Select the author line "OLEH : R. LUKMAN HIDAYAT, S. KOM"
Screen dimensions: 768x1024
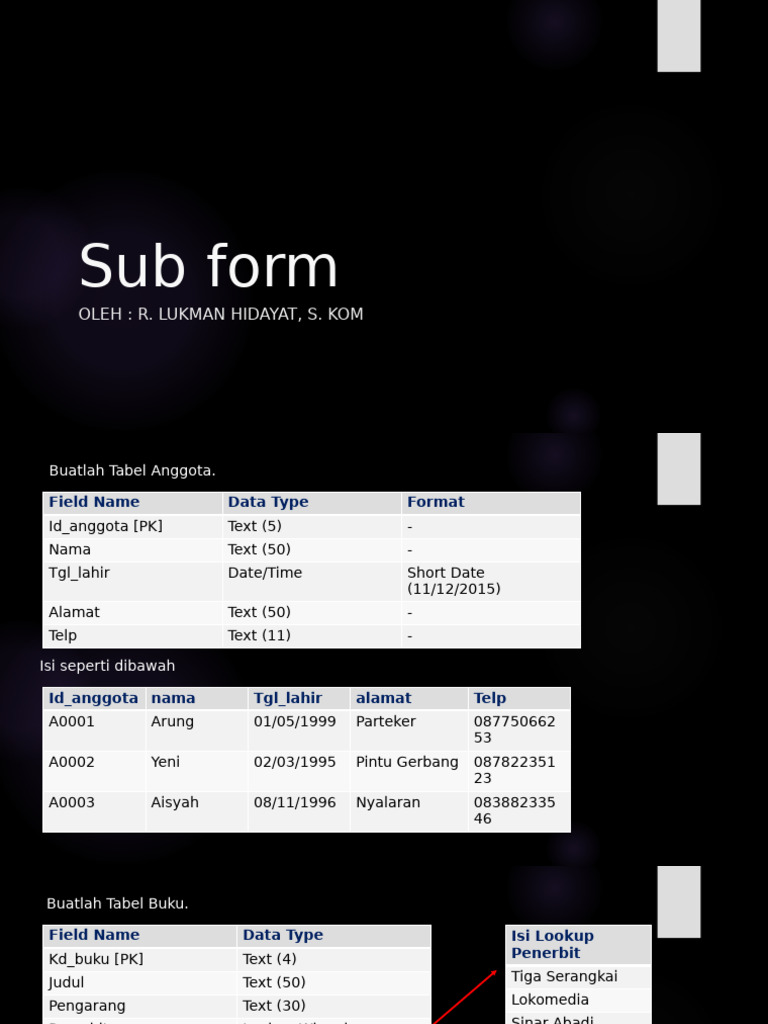coord(221,314)
